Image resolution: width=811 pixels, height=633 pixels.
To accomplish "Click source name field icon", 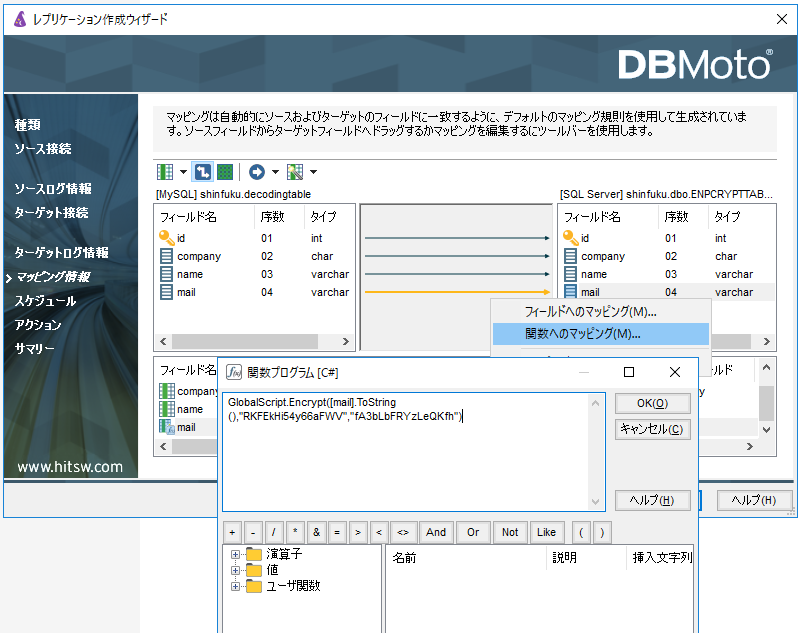I will click(167, 274).
